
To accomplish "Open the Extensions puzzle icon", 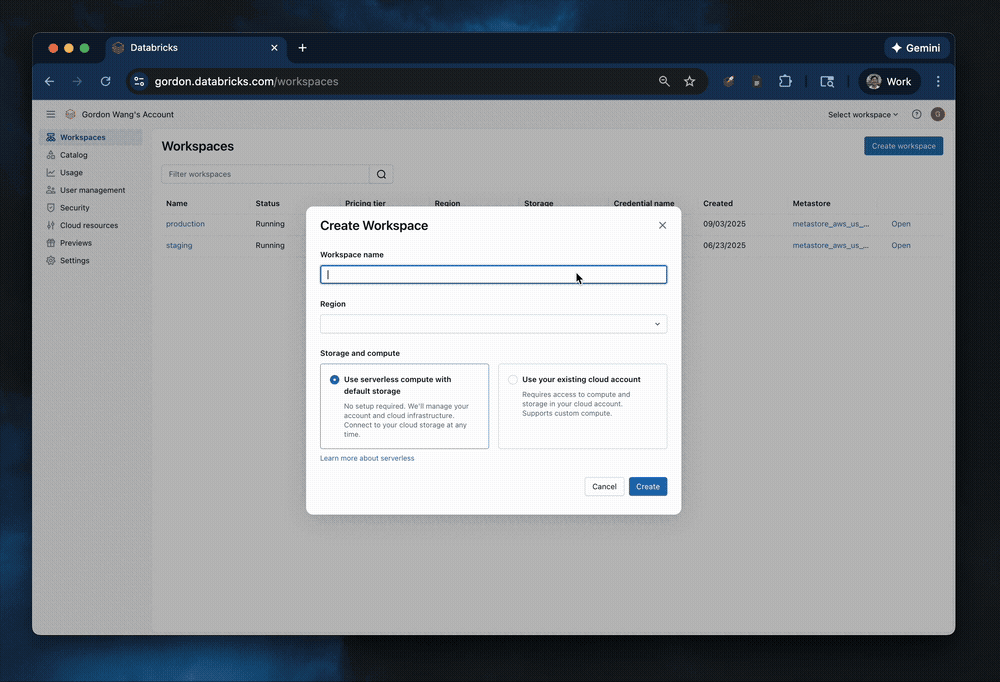I will pyautogui.click(x=785, y=82).
